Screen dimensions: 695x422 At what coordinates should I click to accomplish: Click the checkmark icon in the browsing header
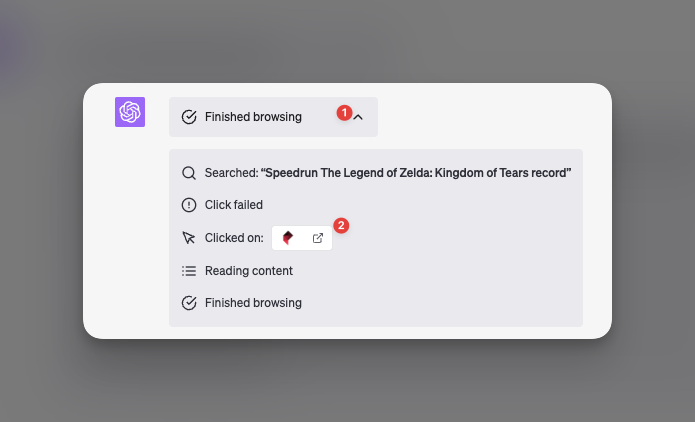click(x=189, y=117)
